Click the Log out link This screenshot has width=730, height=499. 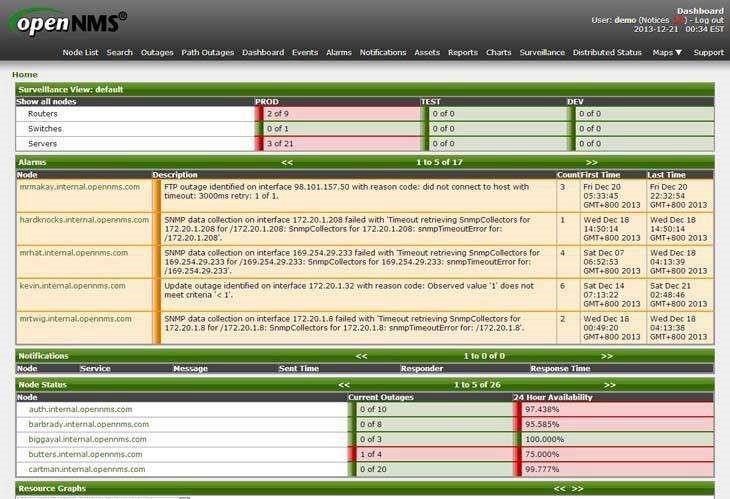[710, 20]
